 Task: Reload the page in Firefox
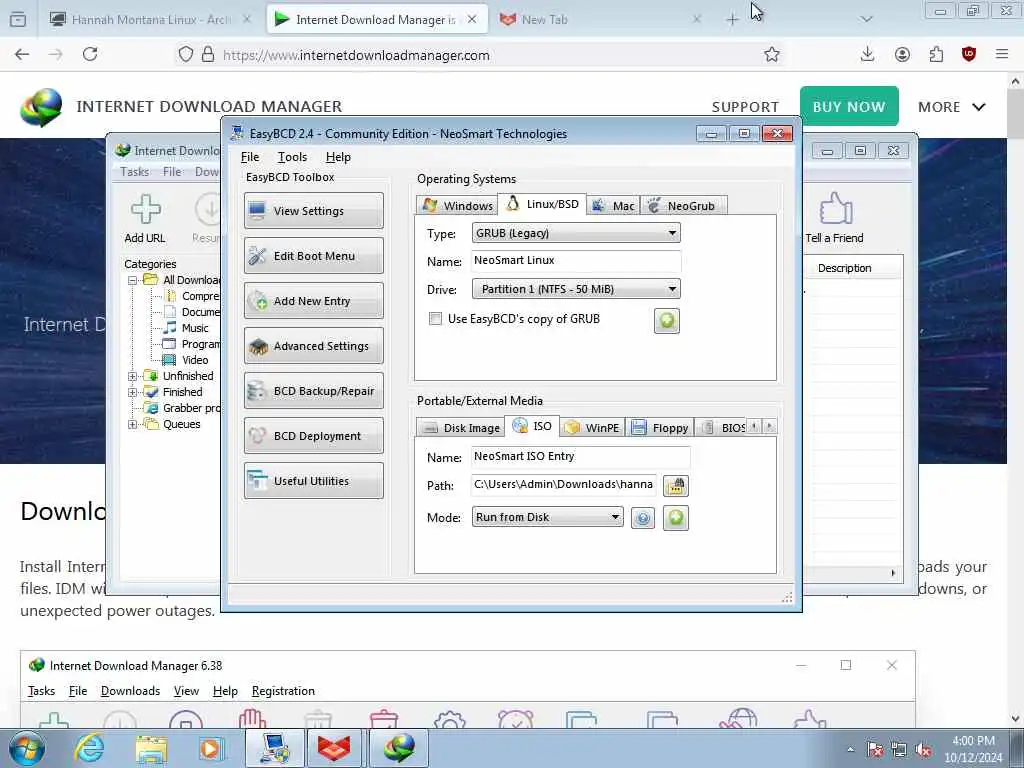90,55
